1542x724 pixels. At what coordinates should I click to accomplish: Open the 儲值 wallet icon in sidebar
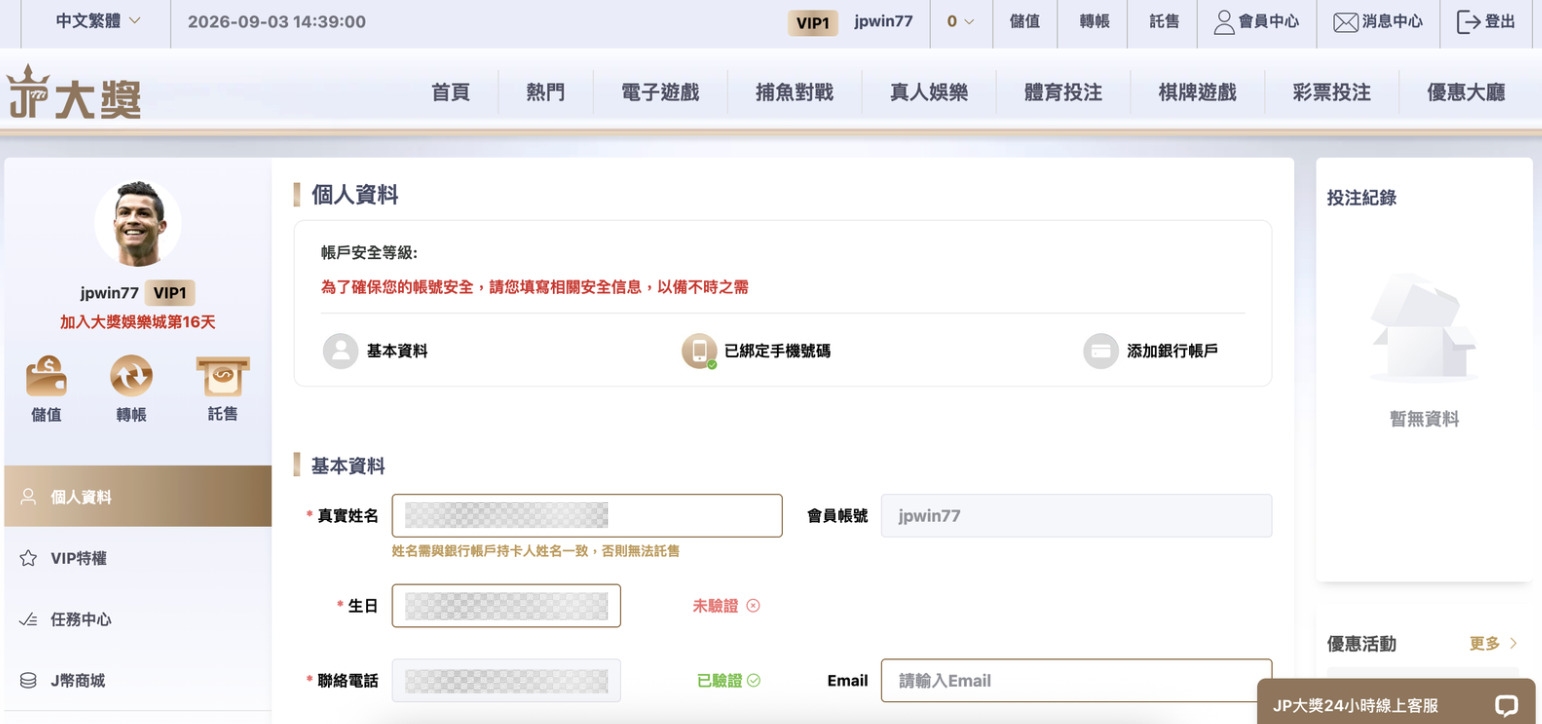point(46,377)
